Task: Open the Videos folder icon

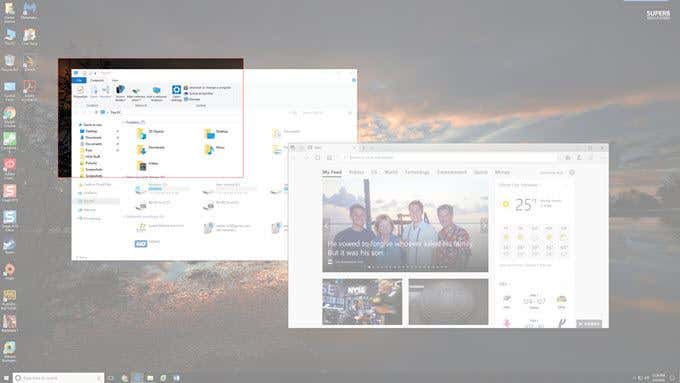Action: click(x=141, y=166)
